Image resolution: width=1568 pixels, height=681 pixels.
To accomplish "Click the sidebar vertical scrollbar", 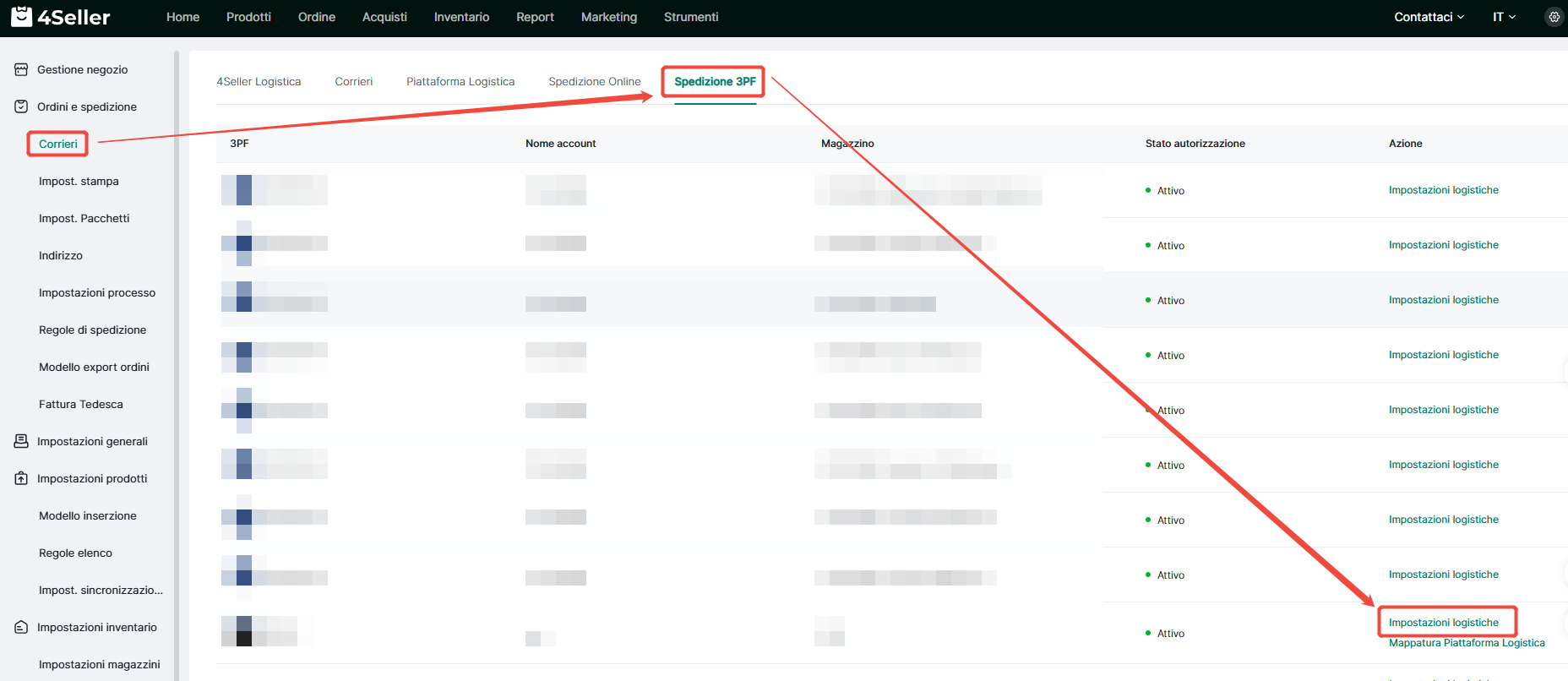I will [x=177, y=338].
